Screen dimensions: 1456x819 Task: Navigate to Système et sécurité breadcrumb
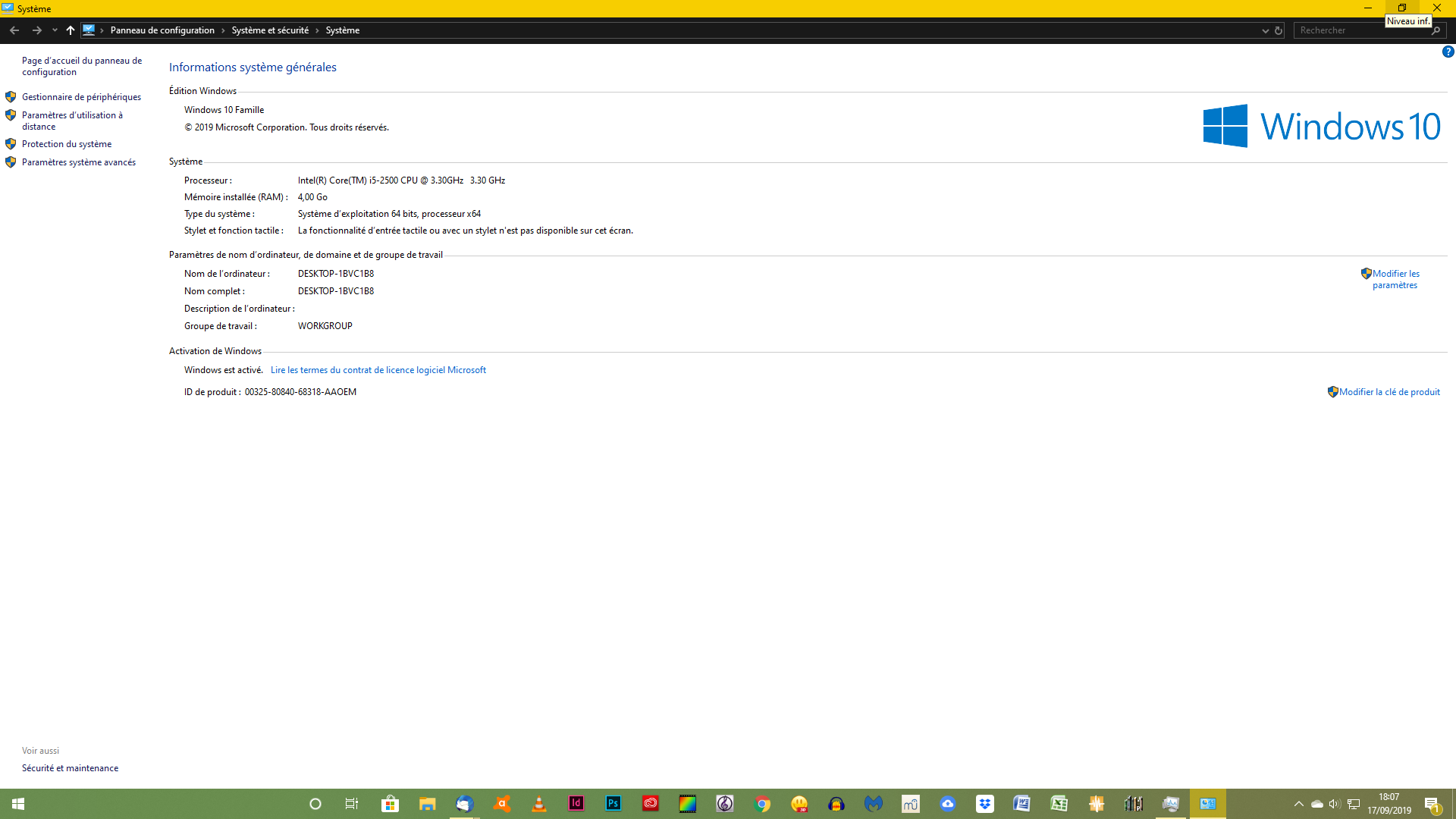point(270,30)
